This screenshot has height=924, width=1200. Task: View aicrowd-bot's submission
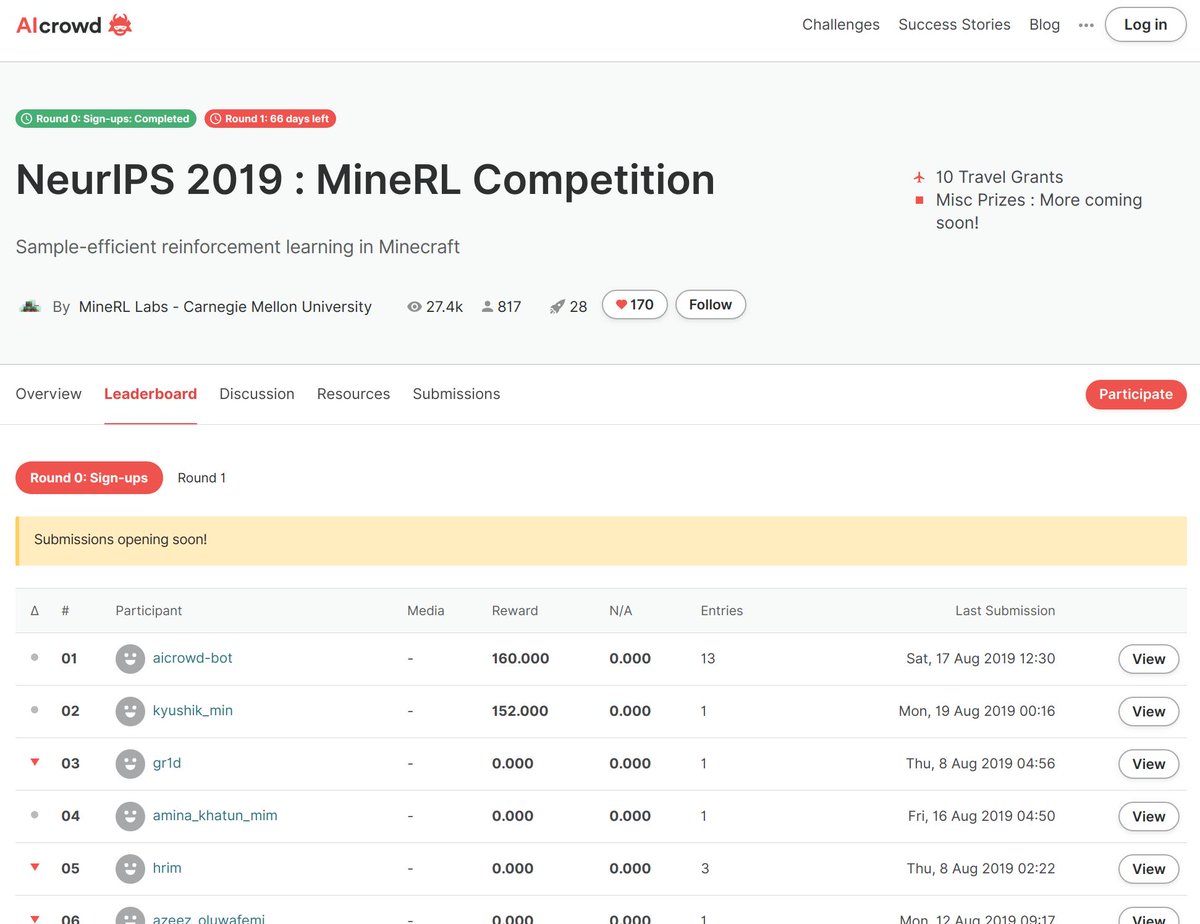pos(1148,659)
